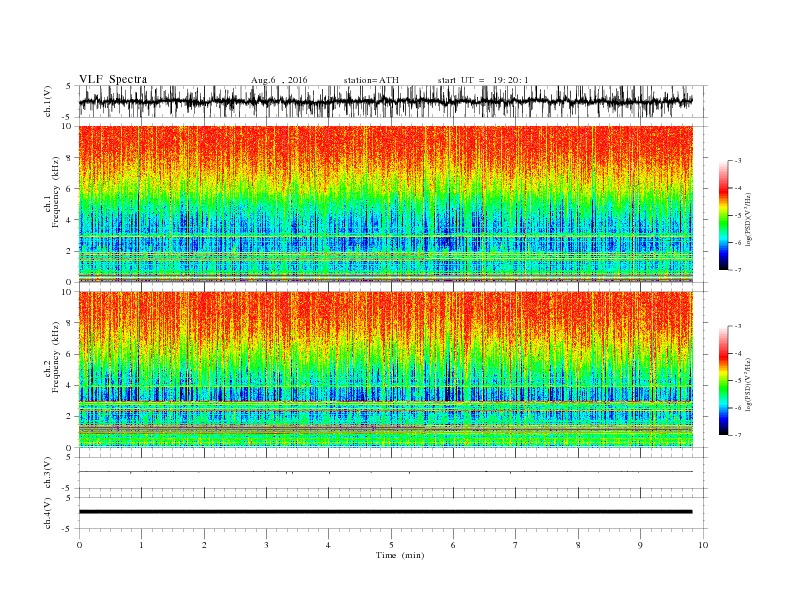Click time axis tick label "9"
Image resolution: width=792 pixels, height=612 pixels.
640,545
